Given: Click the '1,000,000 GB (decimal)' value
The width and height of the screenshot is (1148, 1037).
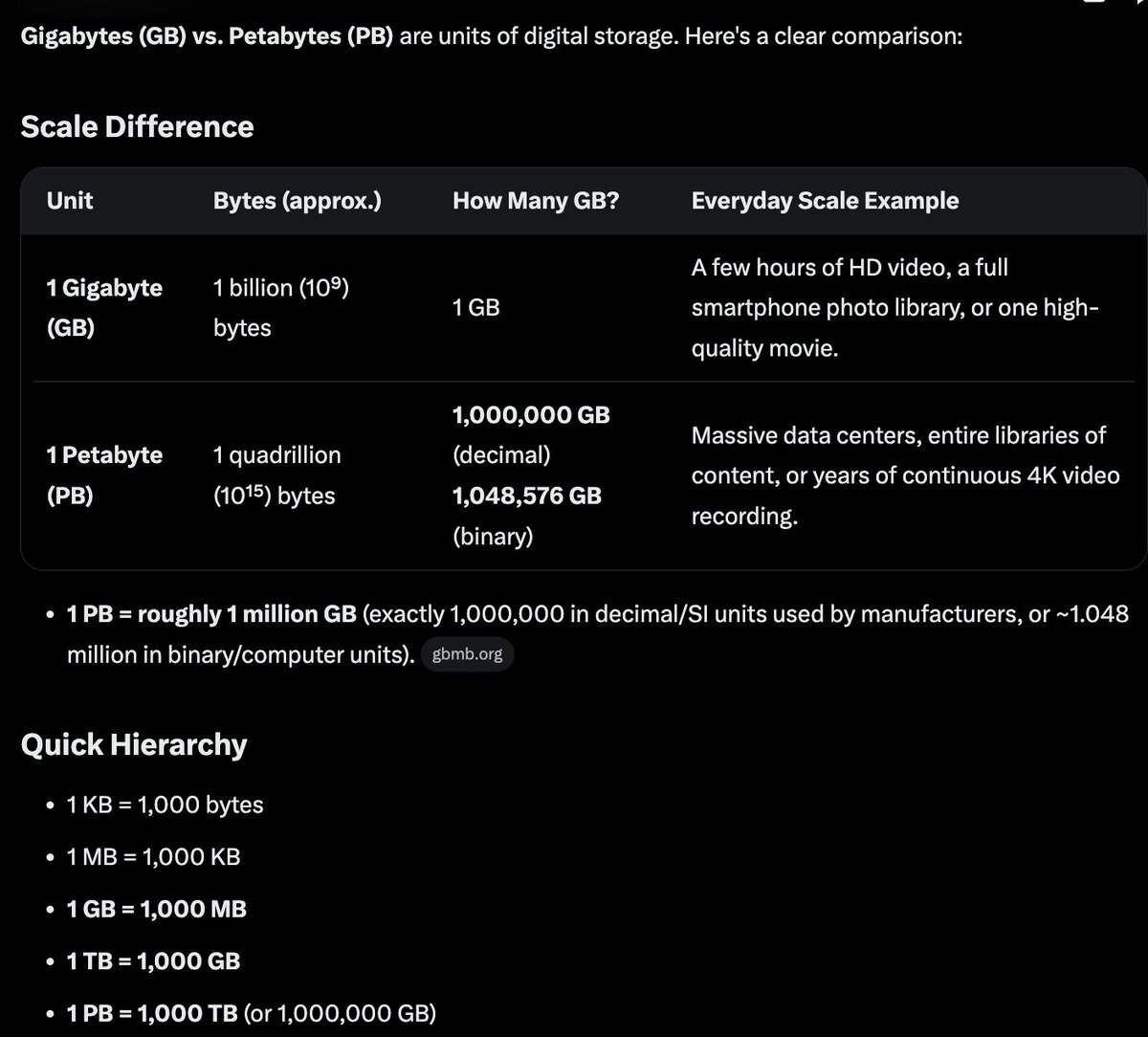Looking at the screenshot, I should point(531,435).
